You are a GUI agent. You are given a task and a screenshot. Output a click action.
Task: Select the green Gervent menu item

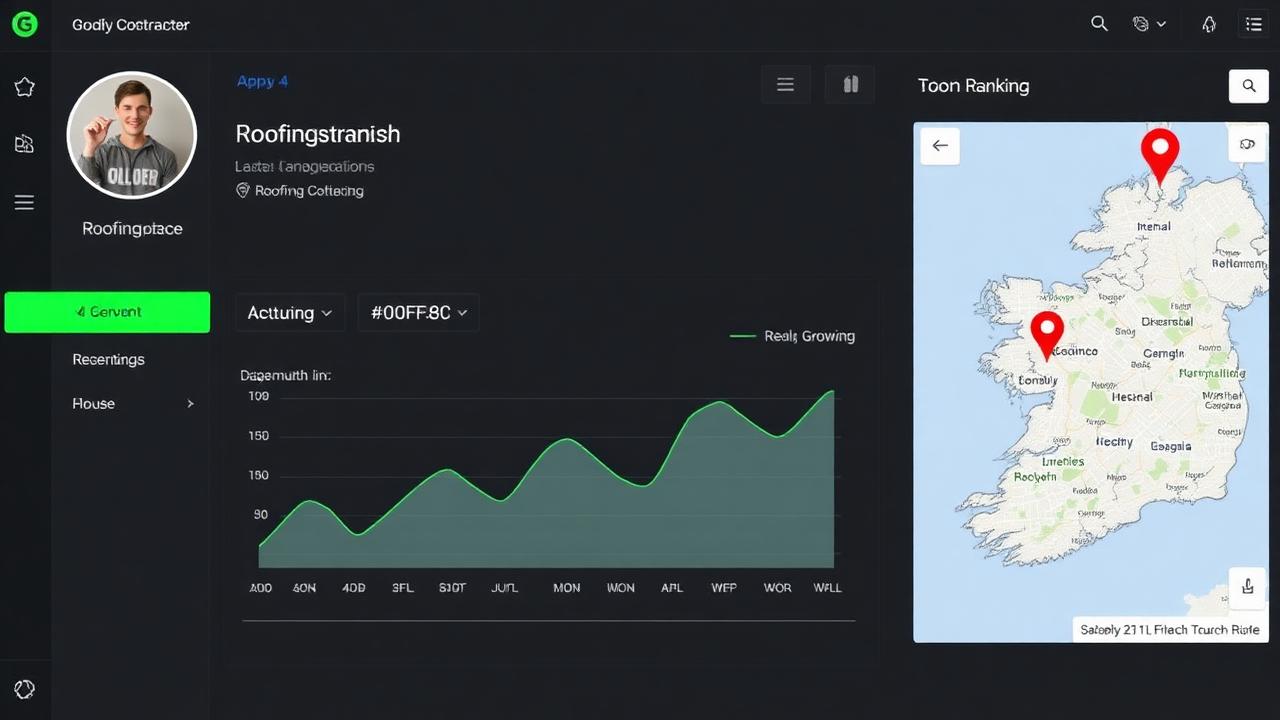tap(107, 312)
